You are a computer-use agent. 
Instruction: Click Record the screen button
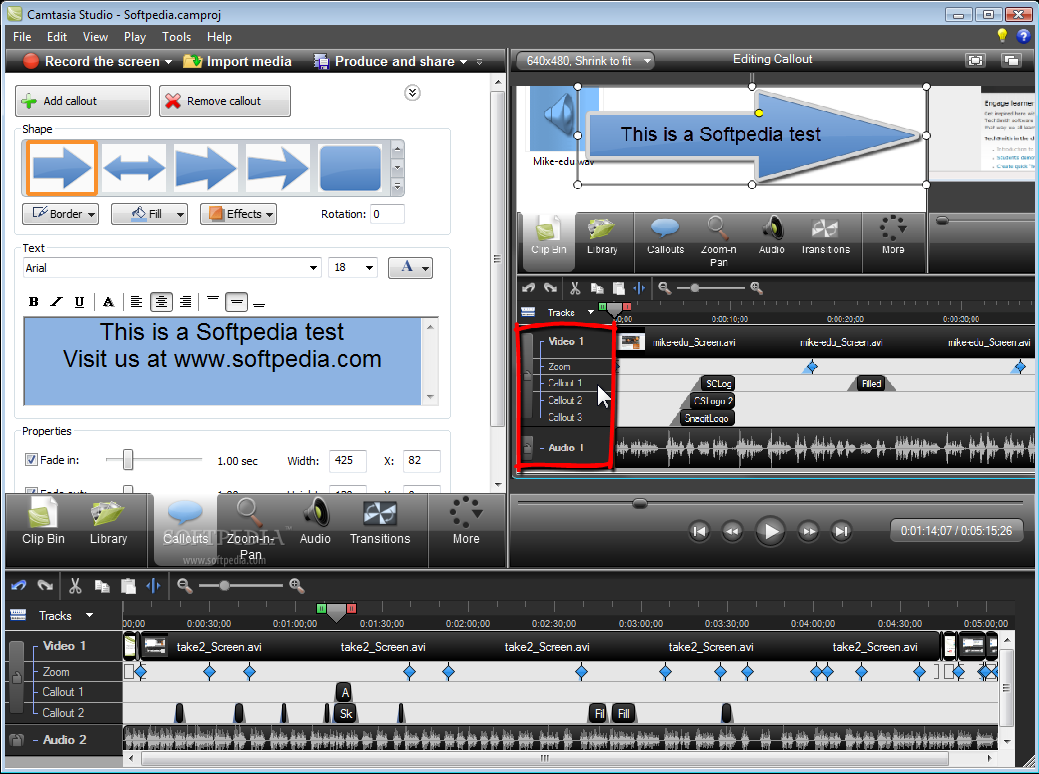click(x=97, y=62)
